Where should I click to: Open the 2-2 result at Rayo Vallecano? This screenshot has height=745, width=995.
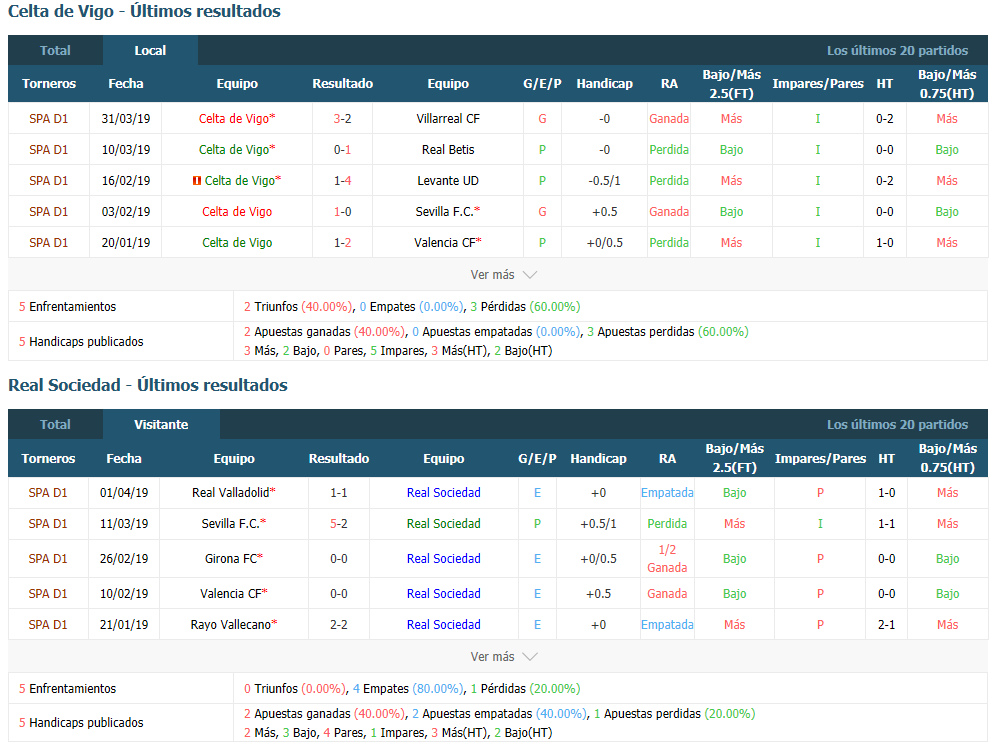click(339, 625)
